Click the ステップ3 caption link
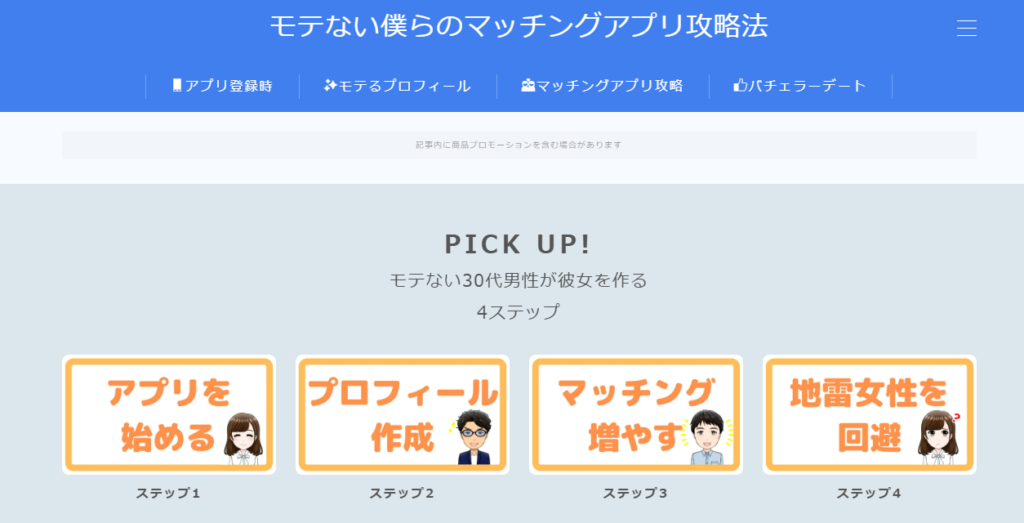Viewport: 1024px width, 523px height. 635,494
